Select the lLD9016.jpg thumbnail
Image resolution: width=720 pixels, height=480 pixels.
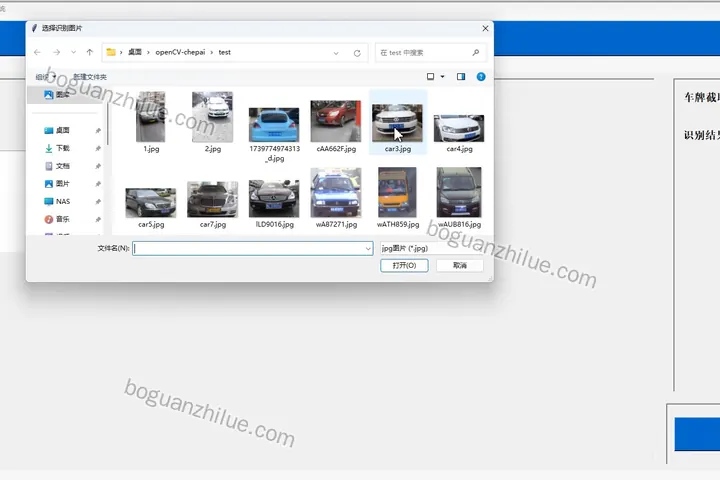coord(274,198)
